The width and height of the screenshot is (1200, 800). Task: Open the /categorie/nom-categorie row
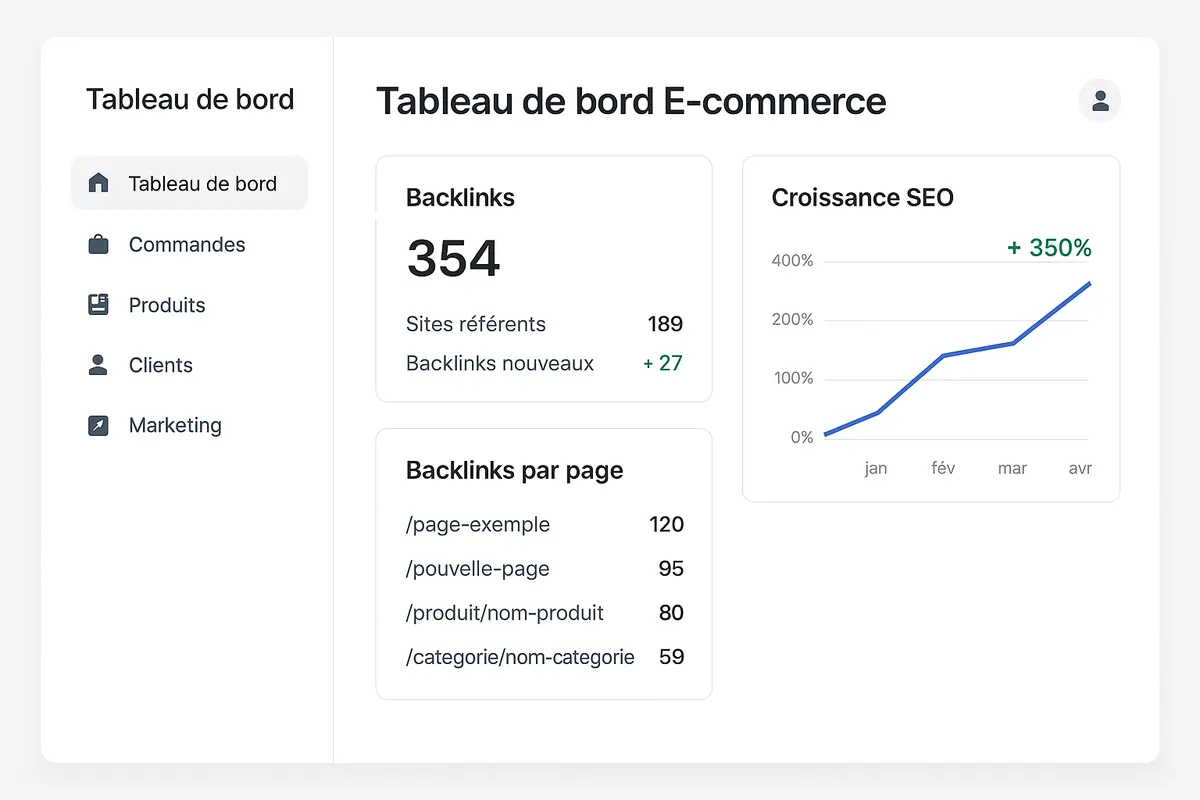[545, 657]
